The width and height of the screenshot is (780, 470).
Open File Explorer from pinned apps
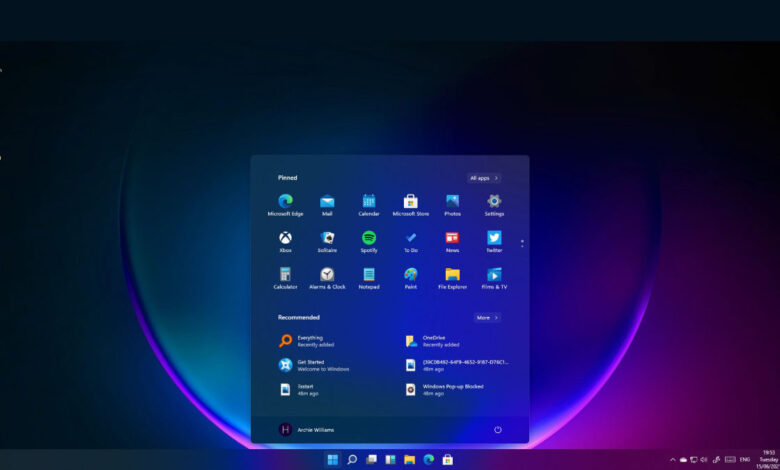tap(452, 278)
